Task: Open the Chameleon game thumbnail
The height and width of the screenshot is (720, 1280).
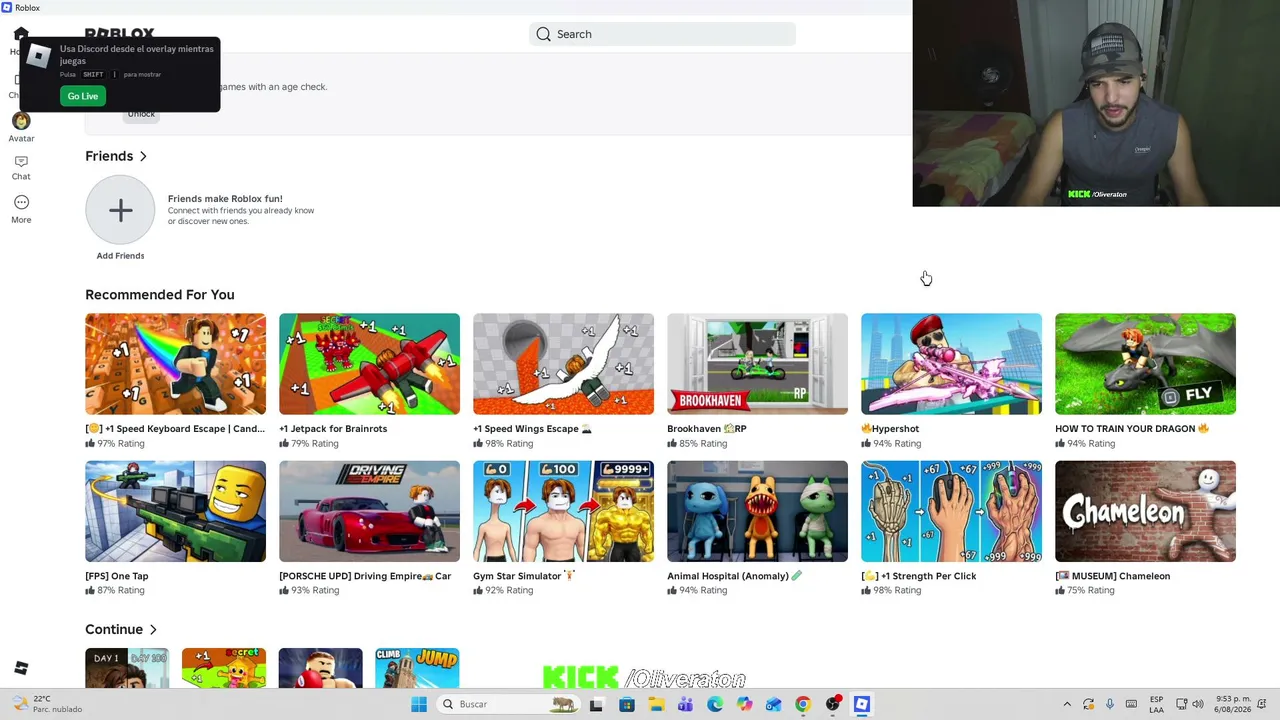Action: point(1145,511)
